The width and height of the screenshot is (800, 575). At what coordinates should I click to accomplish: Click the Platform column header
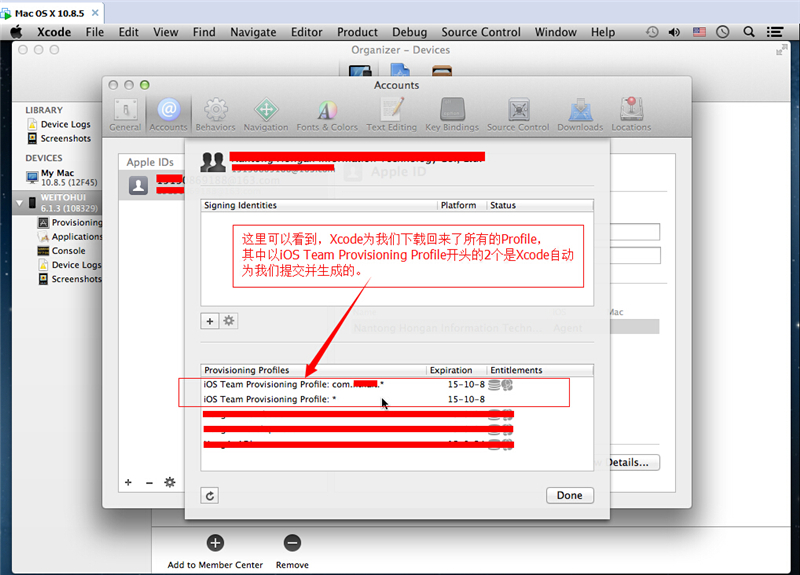(x=462, y=205)
